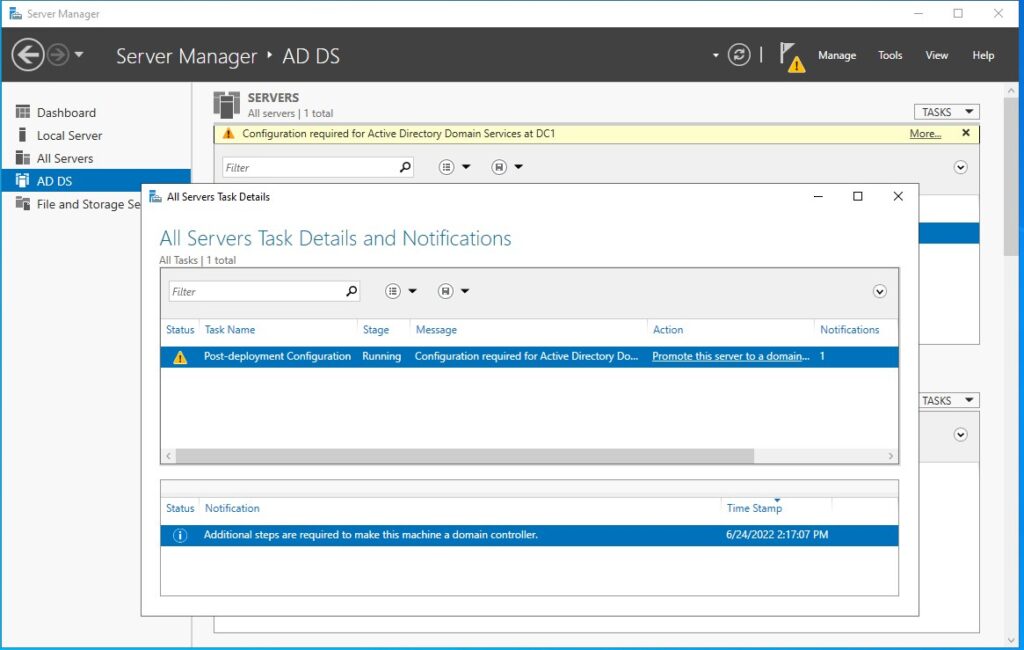The image size is (1024, 650).
Task: Open Task Details save query icon
Action: (445, 291)
